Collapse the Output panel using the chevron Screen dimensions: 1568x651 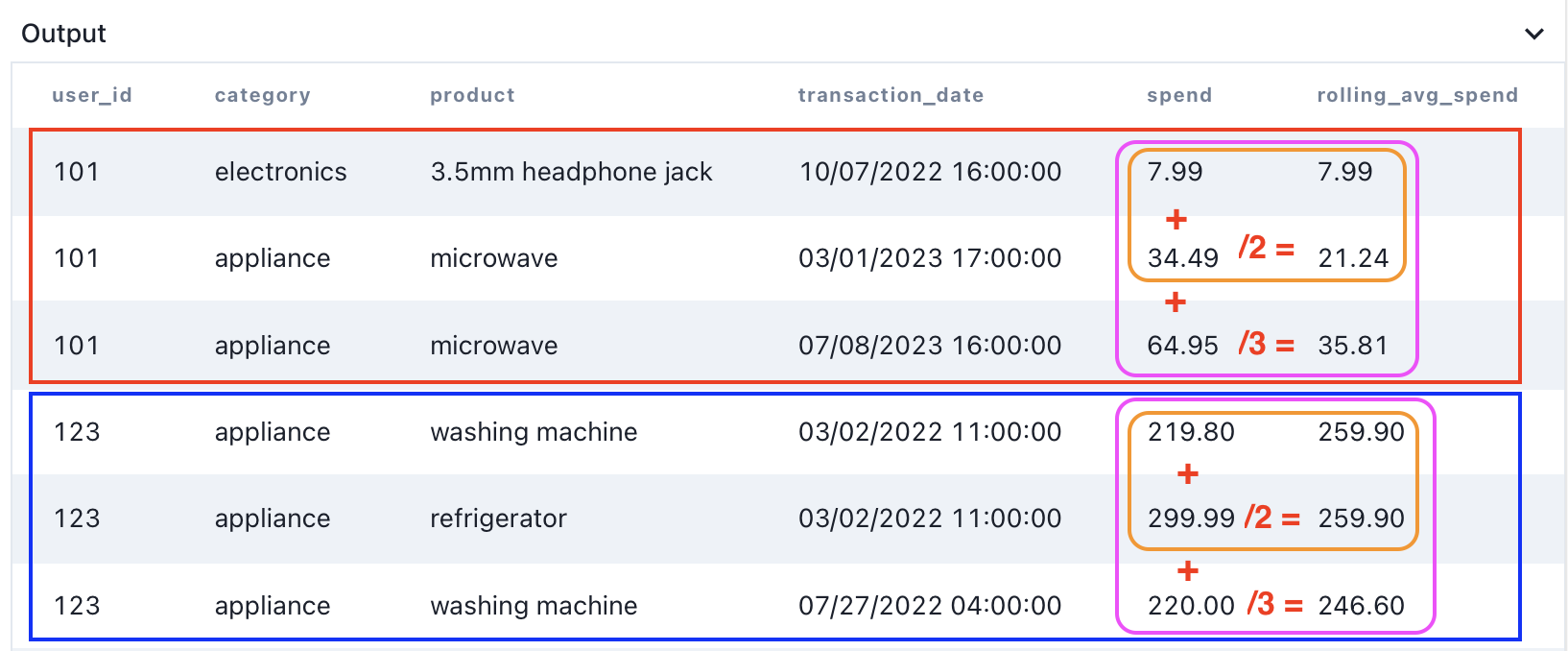pyautogui.click(x=1533, y=34)
